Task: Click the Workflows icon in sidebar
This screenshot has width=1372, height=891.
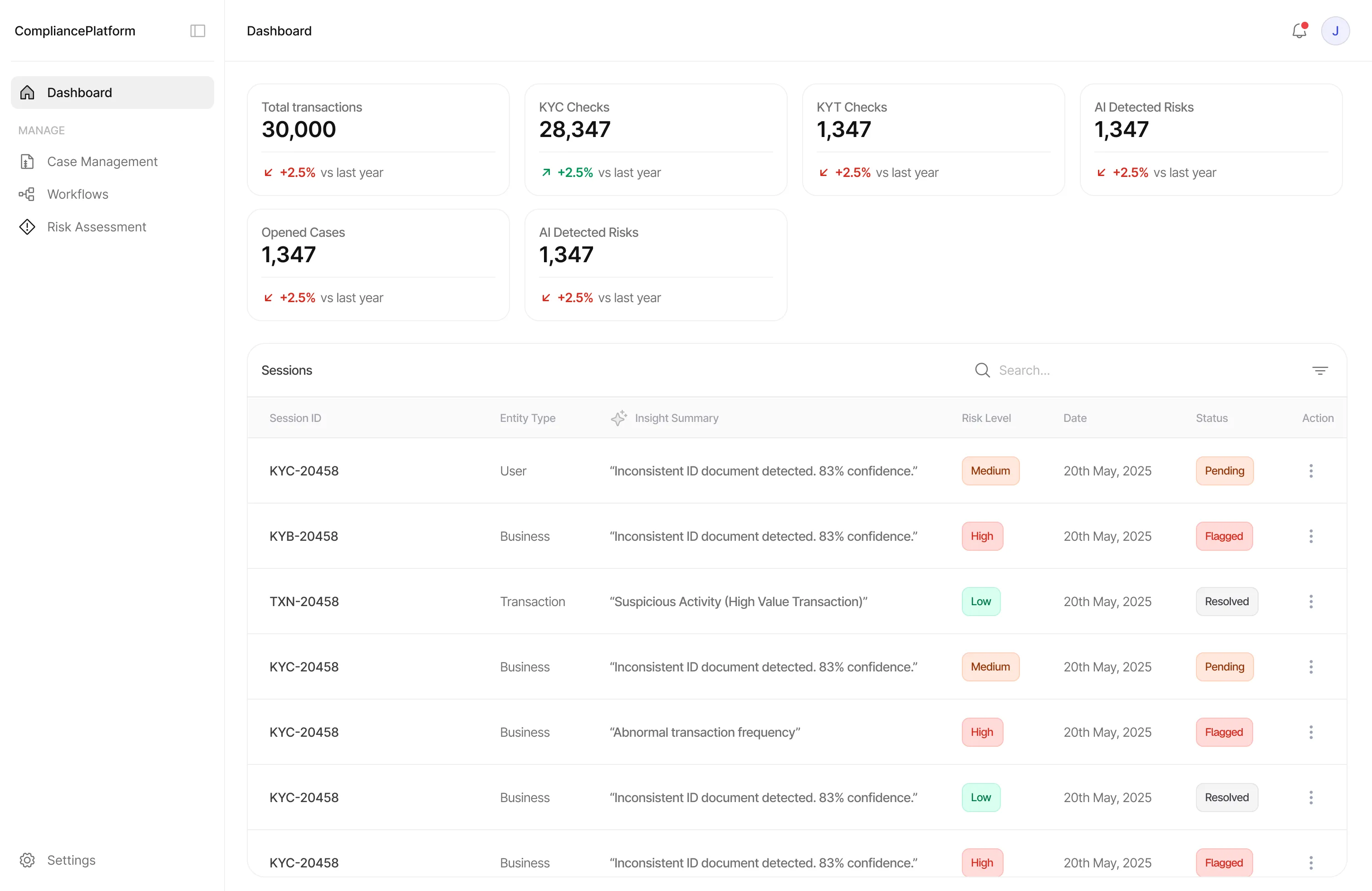Action: [x=27, y=194]
